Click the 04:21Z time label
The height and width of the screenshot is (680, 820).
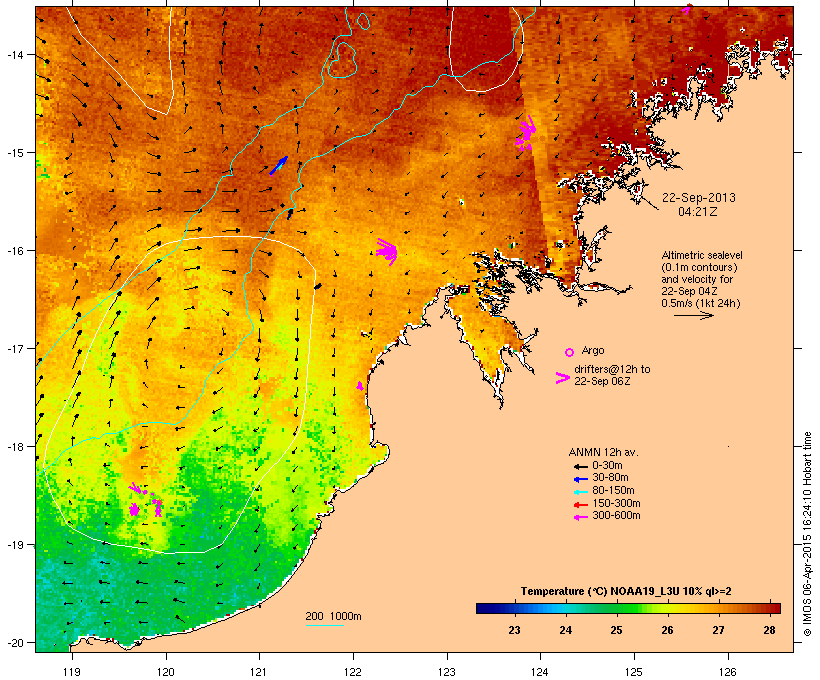click(698, 212)
